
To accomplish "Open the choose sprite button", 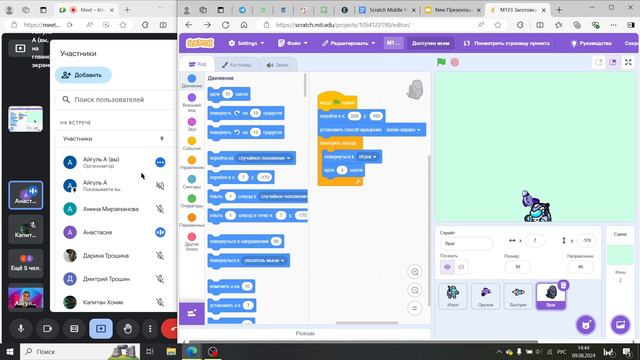I will pyautogui.click(x=586, y=325).
